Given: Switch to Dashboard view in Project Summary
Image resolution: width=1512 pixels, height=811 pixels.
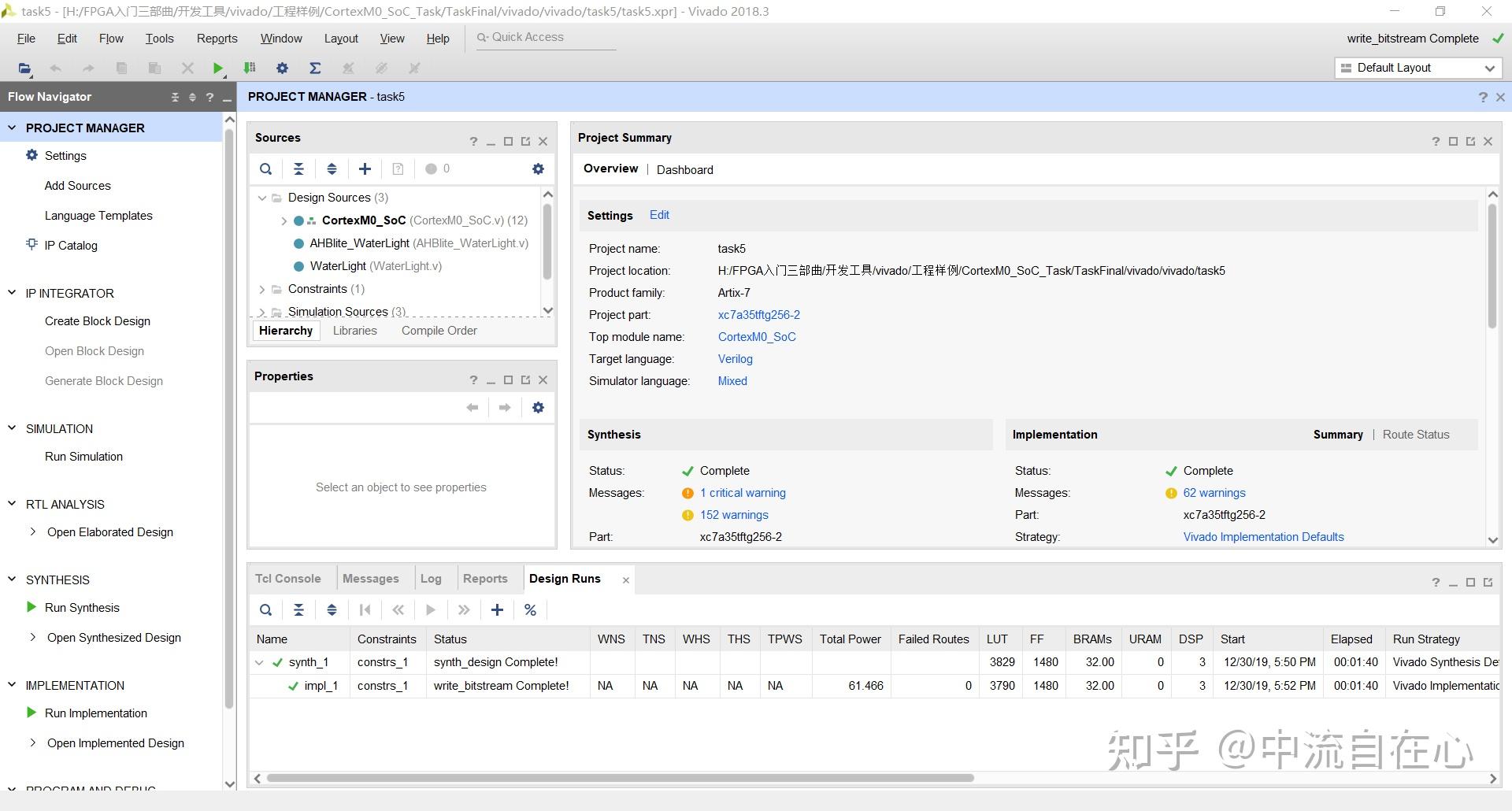Looking at the screenshot, I should pyautogui.click(x=684, y=169).
